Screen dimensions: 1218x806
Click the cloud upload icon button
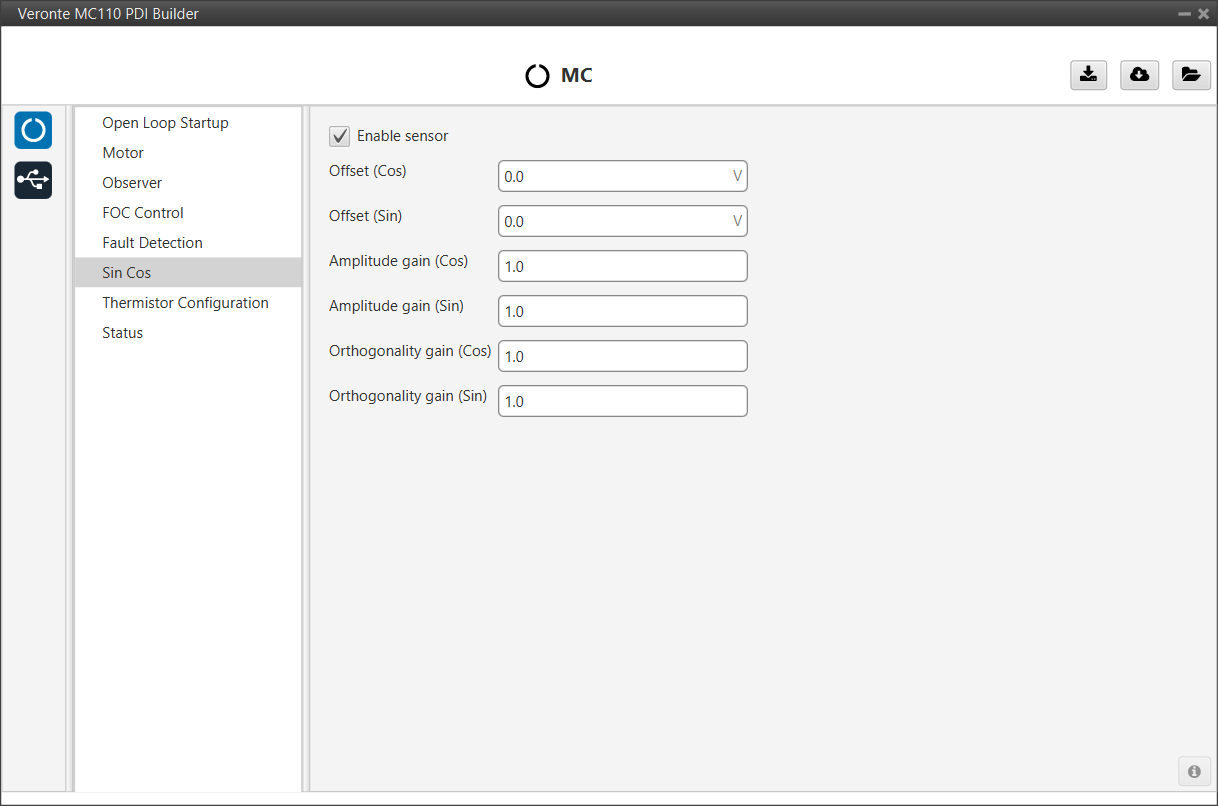1139,75
